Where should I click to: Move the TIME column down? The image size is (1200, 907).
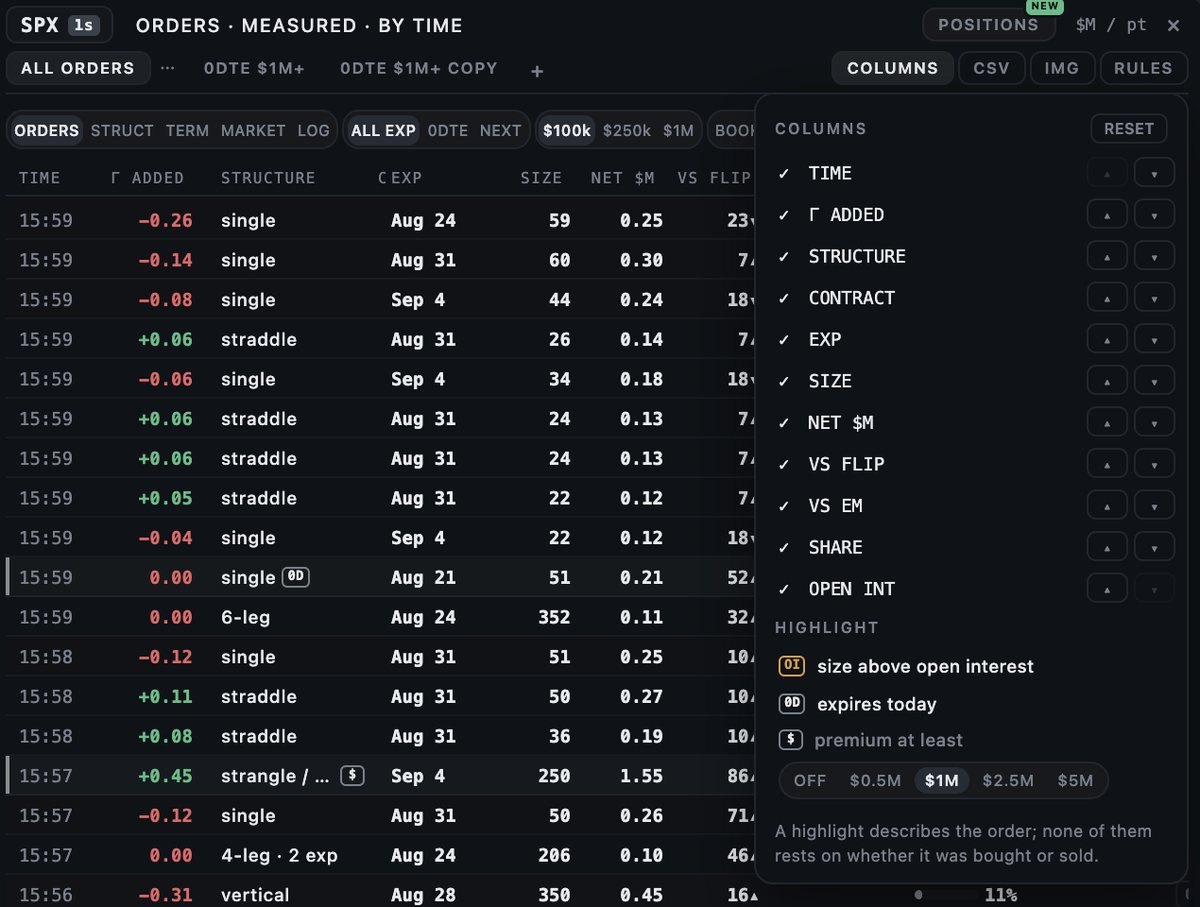1154,174
